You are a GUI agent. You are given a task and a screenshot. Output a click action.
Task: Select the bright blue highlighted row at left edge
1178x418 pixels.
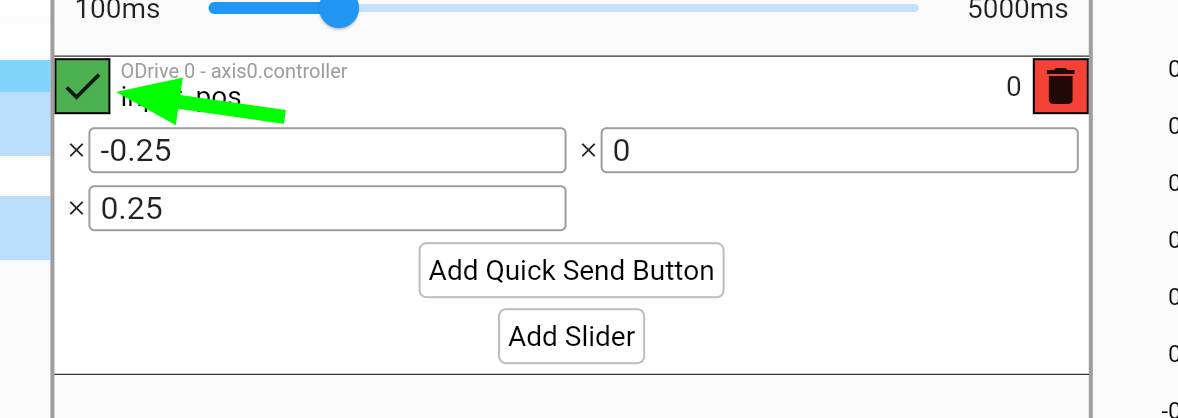[x=26, y=77]
